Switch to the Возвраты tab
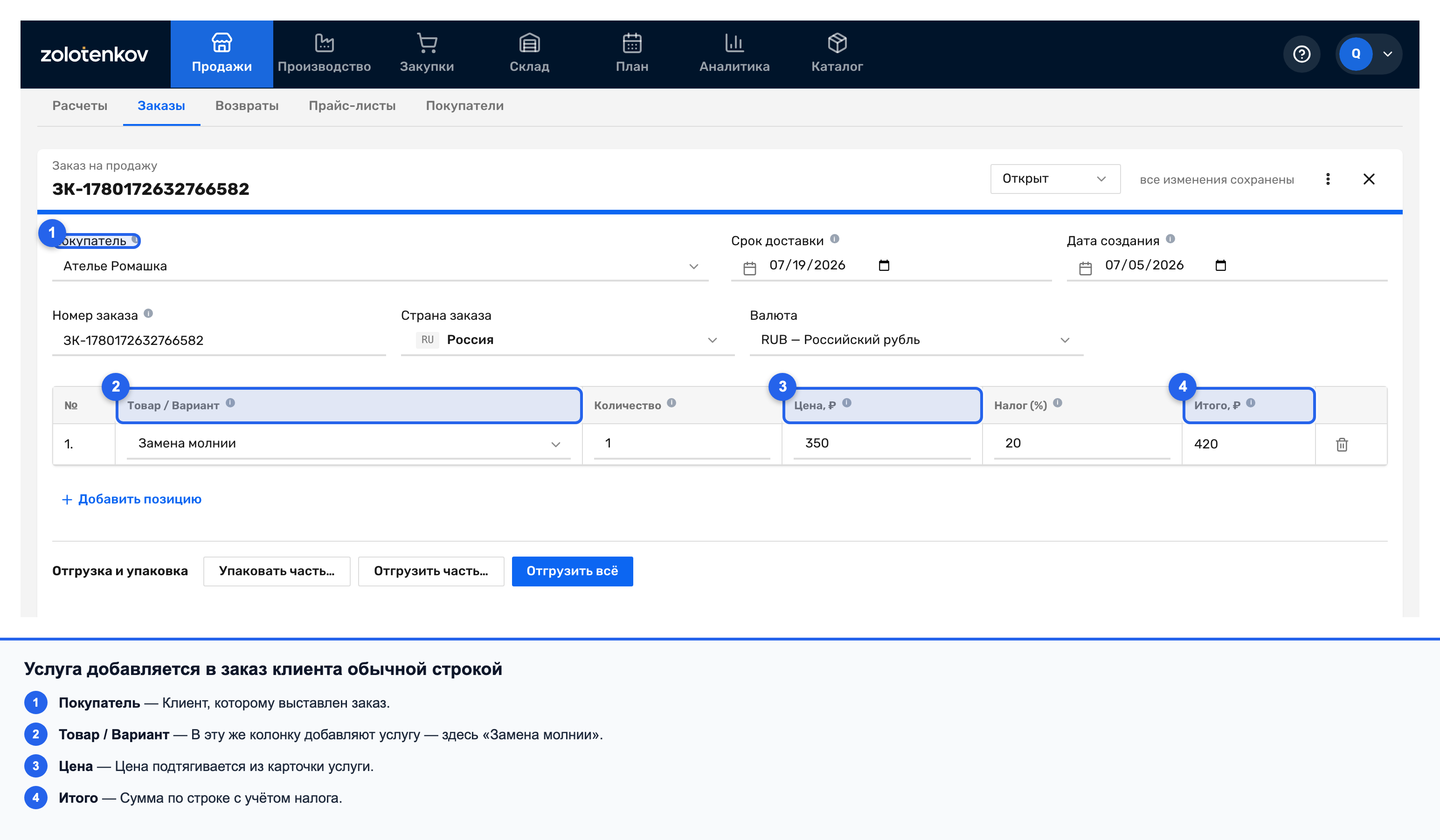Screen dimensions: 1440x840 click(247, 106)
